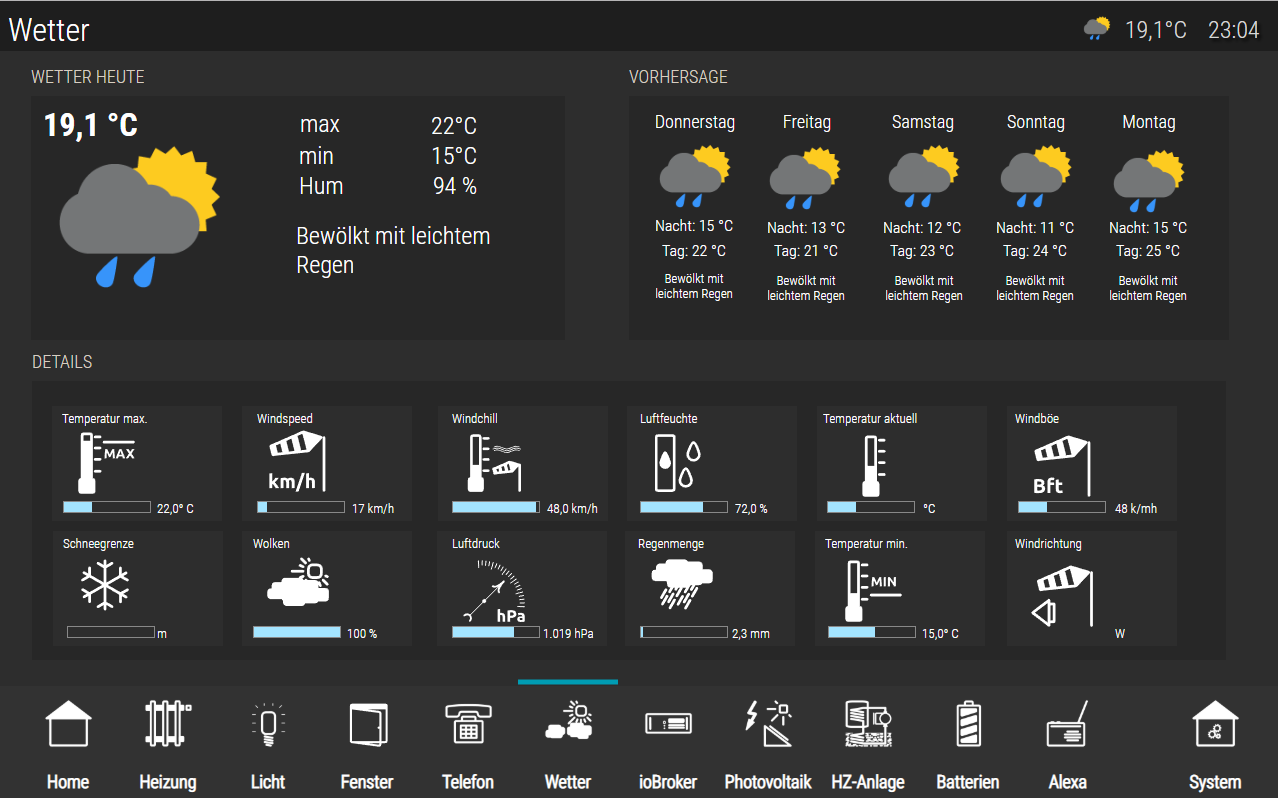Click the Wolken 100 % progress bar
Screen dimensions: 1278x798
click(x=297, y=632)
